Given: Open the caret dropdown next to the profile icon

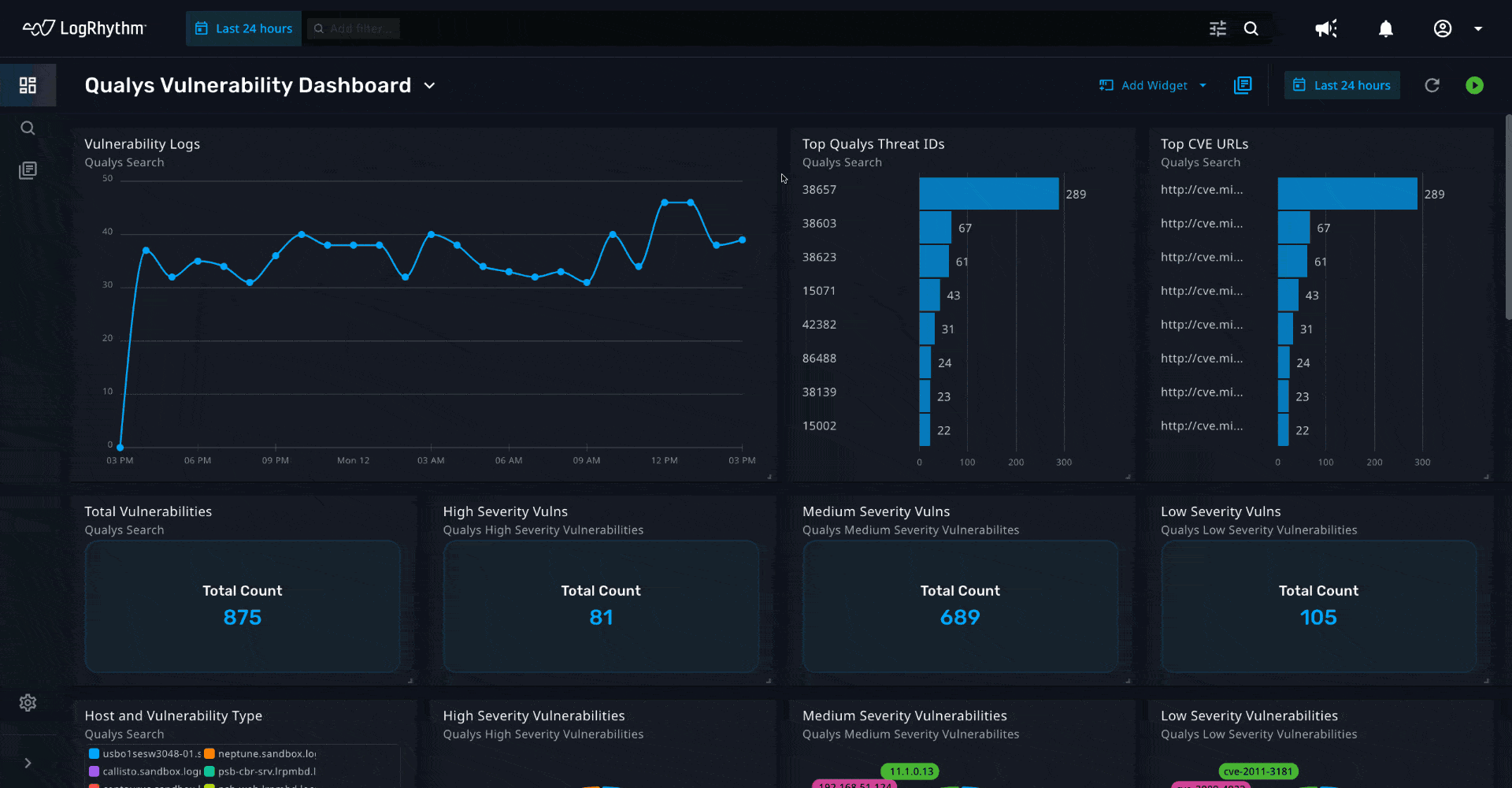Looking at the screenshot, I should (1479, 28).
